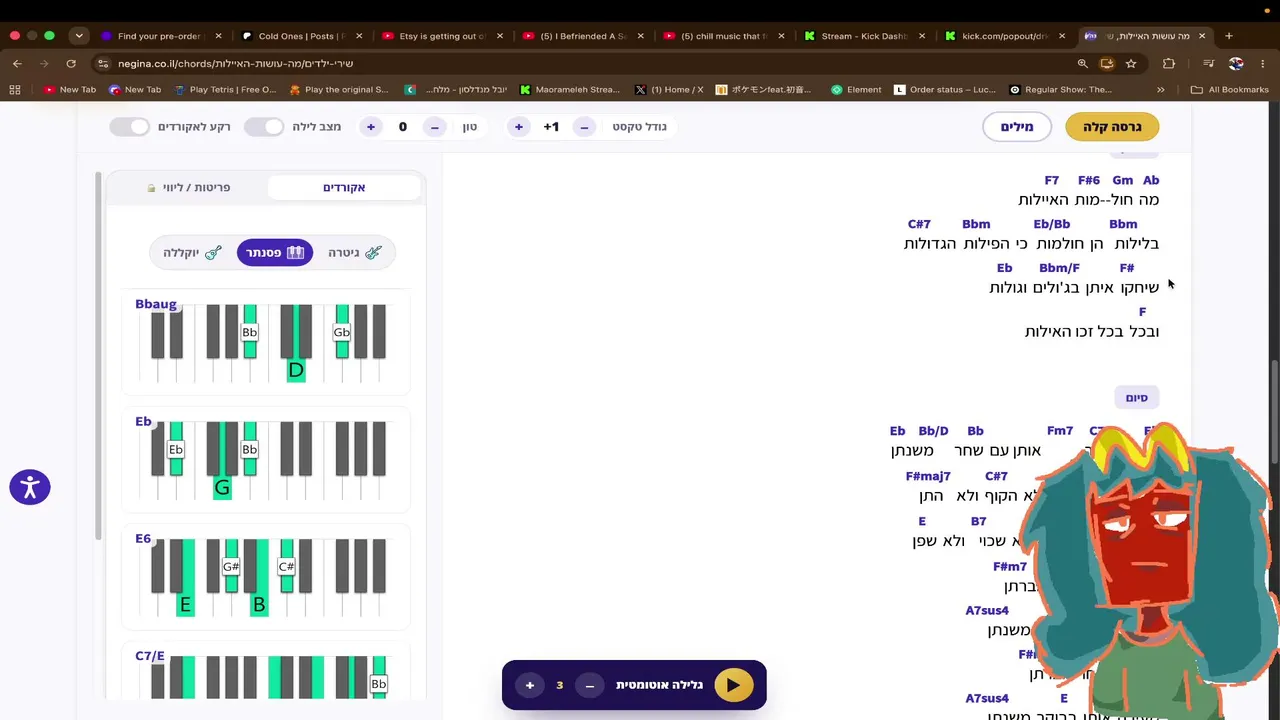Toggle מצב לילה night mode switch
The height and width of the screenshot is (720, 1280).
coord(264,127)
